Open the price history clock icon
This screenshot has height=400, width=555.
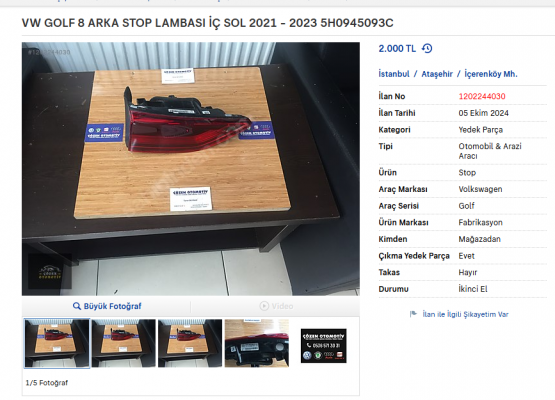pyautogui.click(x=427, y=48)
